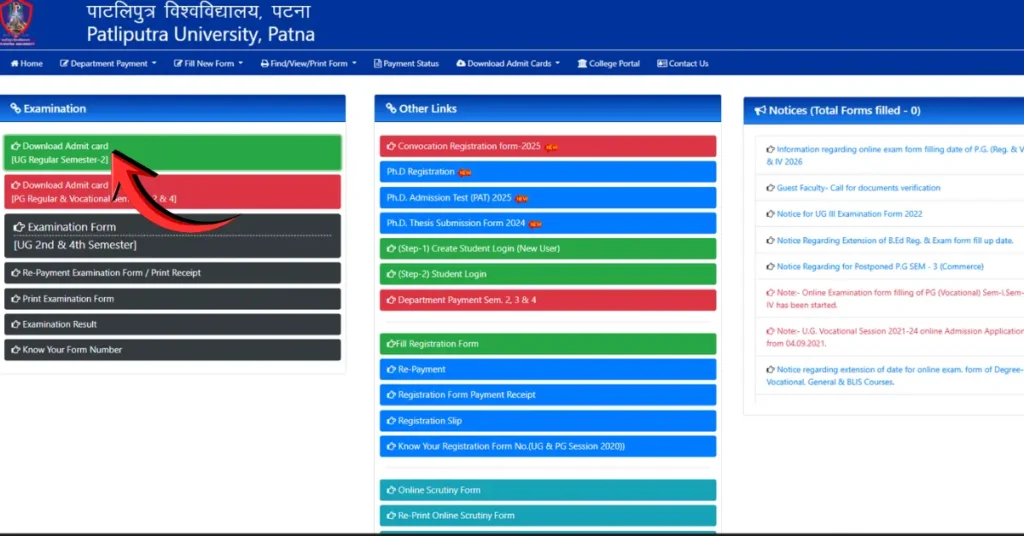This screenshot has width=1024, height=536.
Task: Open Registration Form Payment Receipt
Action: [548, 395]
